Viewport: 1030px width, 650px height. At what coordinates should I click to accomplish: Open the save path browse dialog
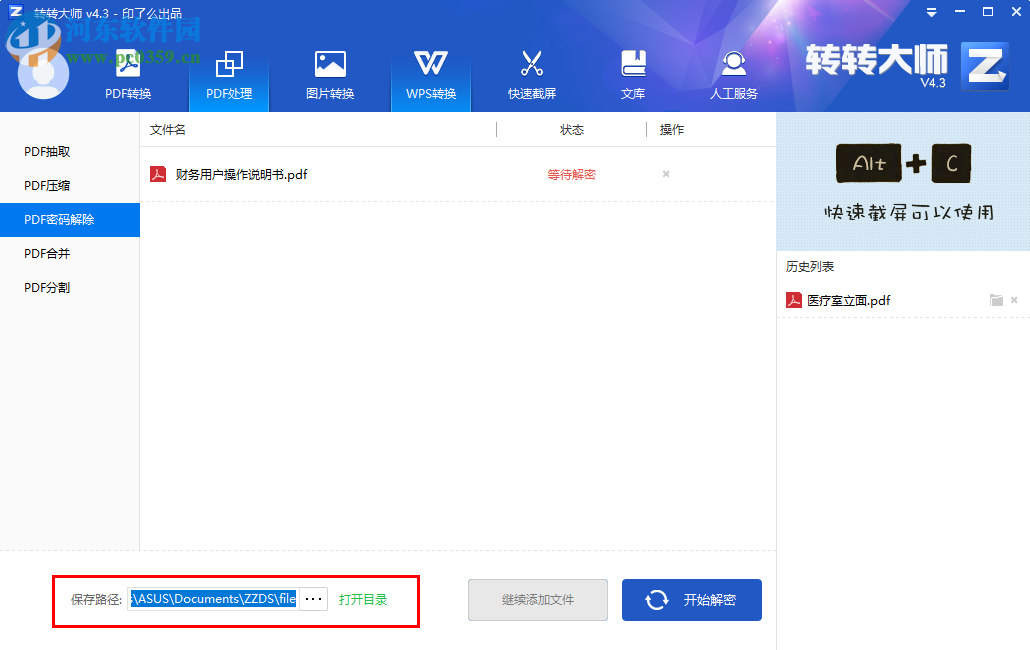pos(313,598)
